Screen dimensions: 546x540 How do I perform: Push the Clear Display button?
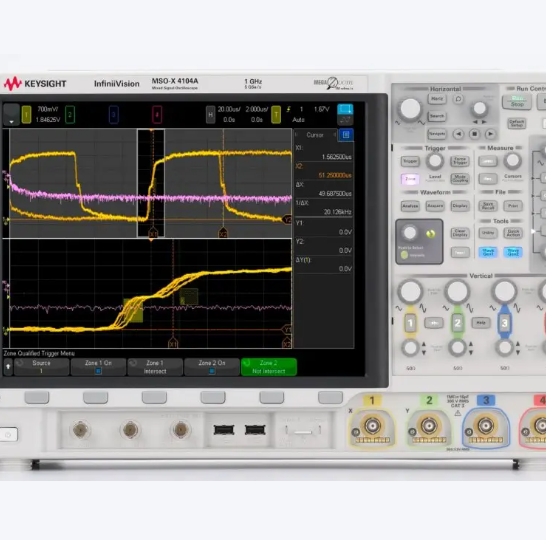pos(460,233)
